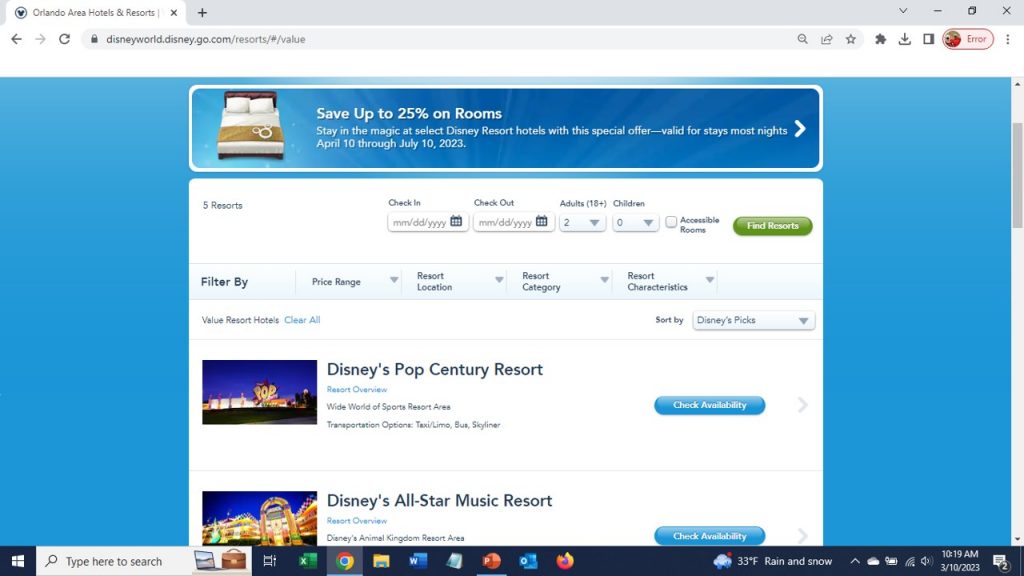The width and height of the screenshot is (1024, 576).
Task: Close the Orlando Area Hotels tab
Action: click(x=174, y=12)
